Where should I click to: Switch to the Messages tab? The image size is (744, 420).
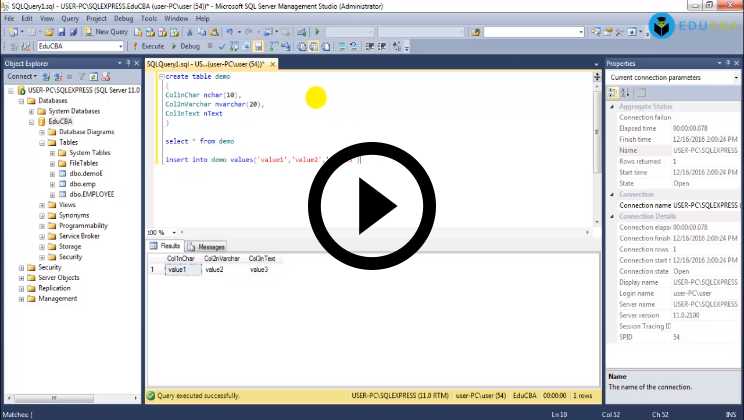click(206, 246)
